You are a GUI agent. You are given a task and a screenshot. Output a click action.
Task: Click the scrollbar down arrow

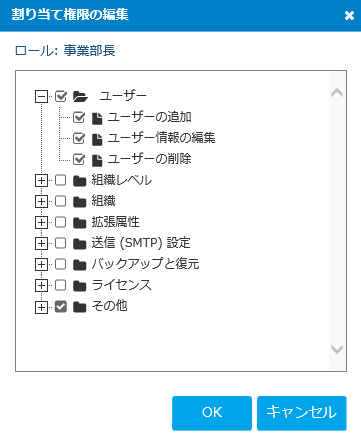click(337, 349)
